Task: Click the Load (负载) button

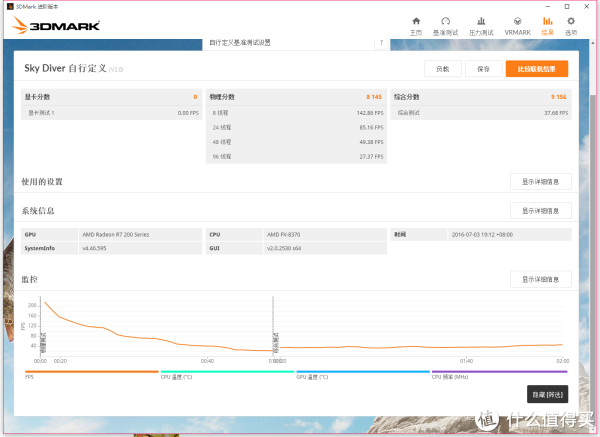Action: pos(443,69)
